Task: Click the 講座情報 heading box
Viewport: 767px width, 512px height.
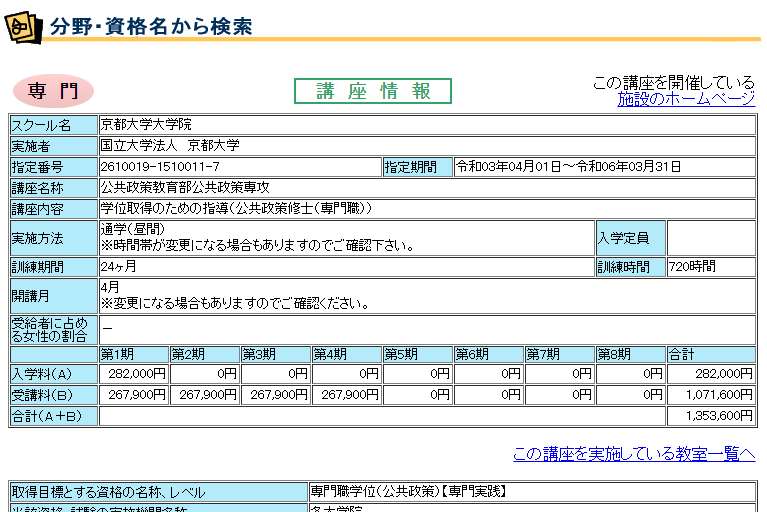Action: pos(373,91)
